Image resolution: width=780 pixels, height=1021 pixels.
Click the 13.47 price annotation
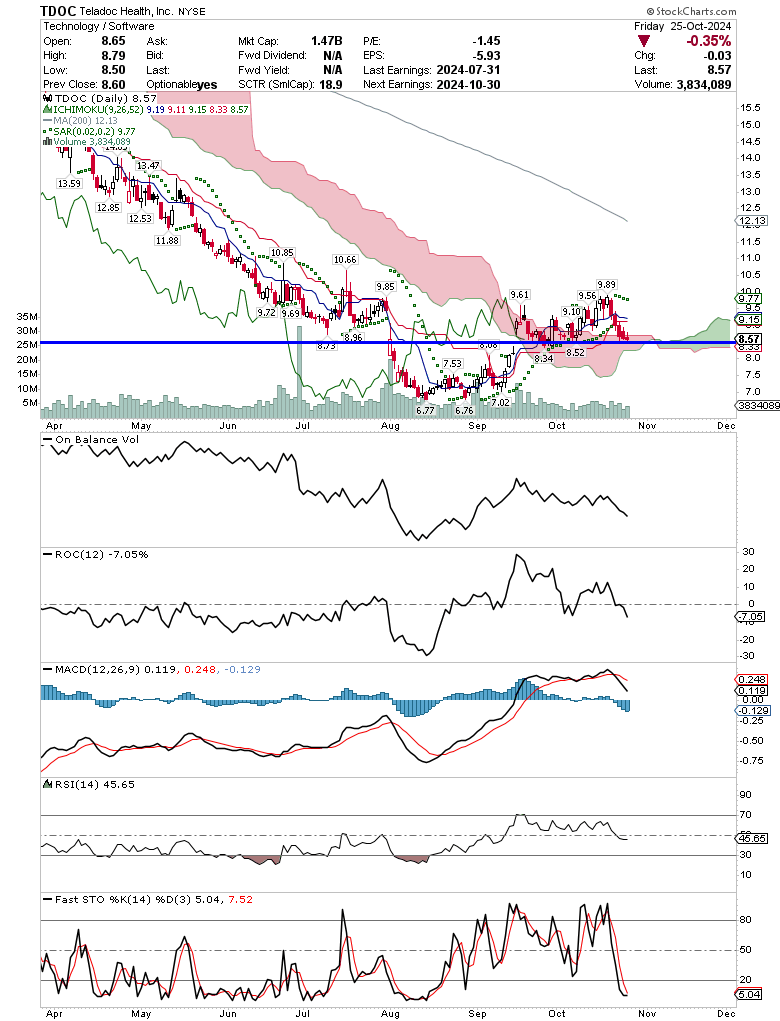pyautogui.click(x=148, y=165)
